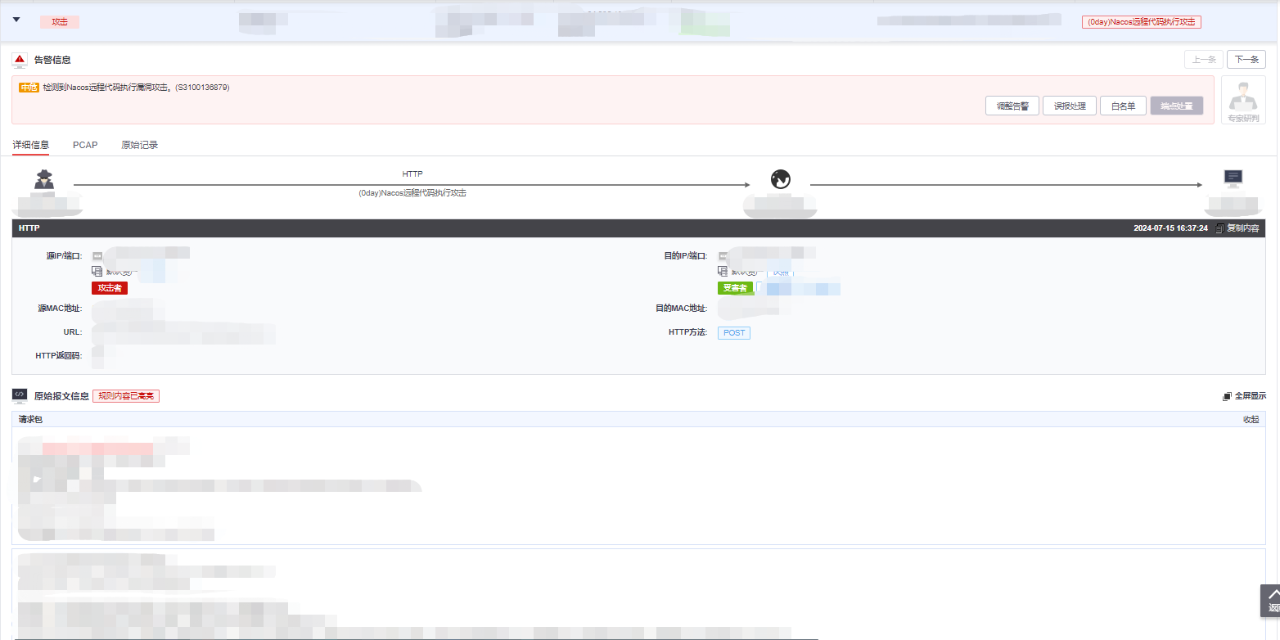
Task: Click the 误报处理 button
Action: (1069, 106)
